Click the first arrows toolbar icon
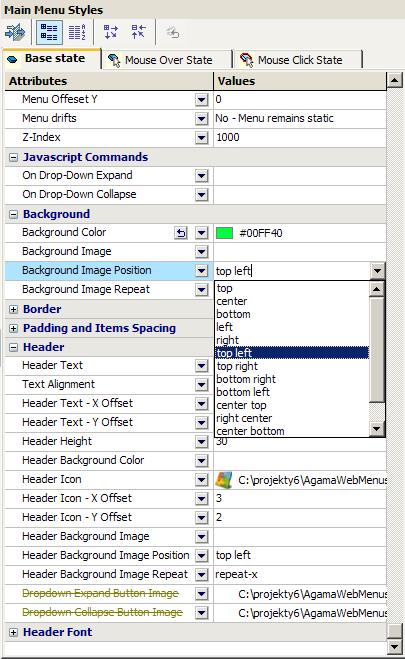The width and height of the screenshot is (405, 659). [16, 32]
